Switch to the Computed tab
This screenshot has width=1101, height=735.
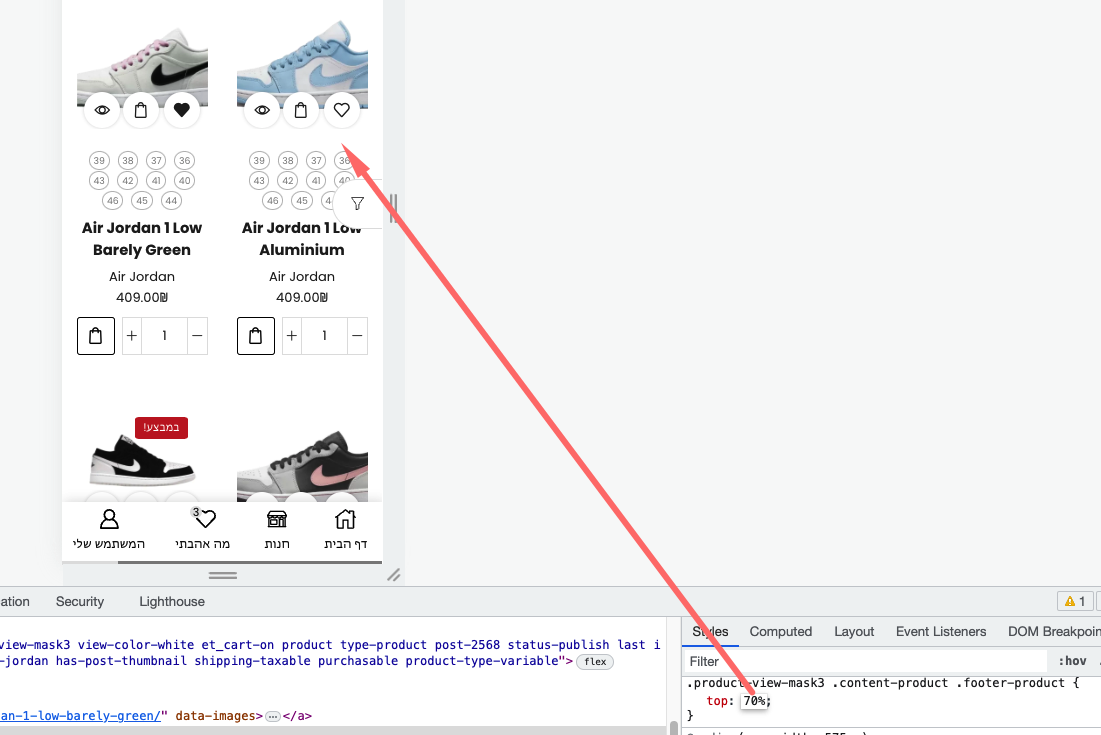[781, 632]
